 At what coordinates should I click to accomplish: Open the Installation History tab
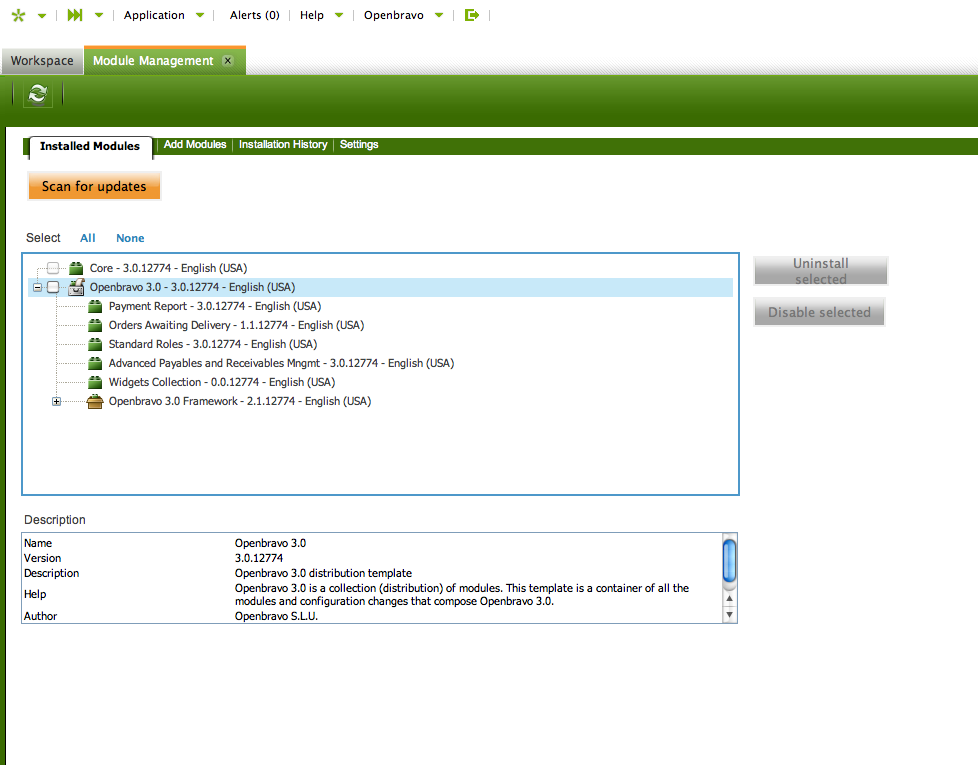click(x=283, y=145)
